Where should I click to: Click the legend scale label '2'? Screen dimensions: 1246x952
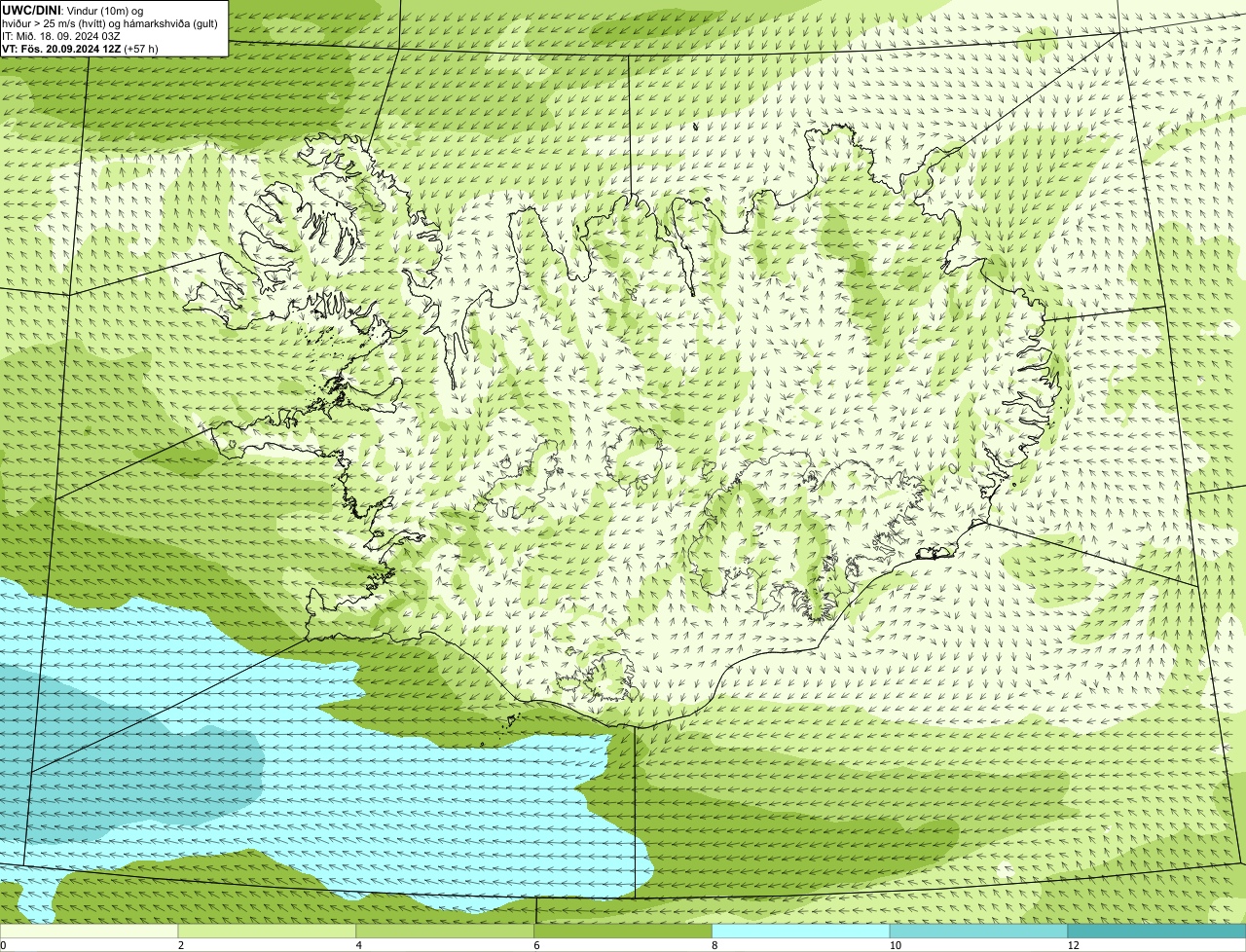[x=181, y=945]
